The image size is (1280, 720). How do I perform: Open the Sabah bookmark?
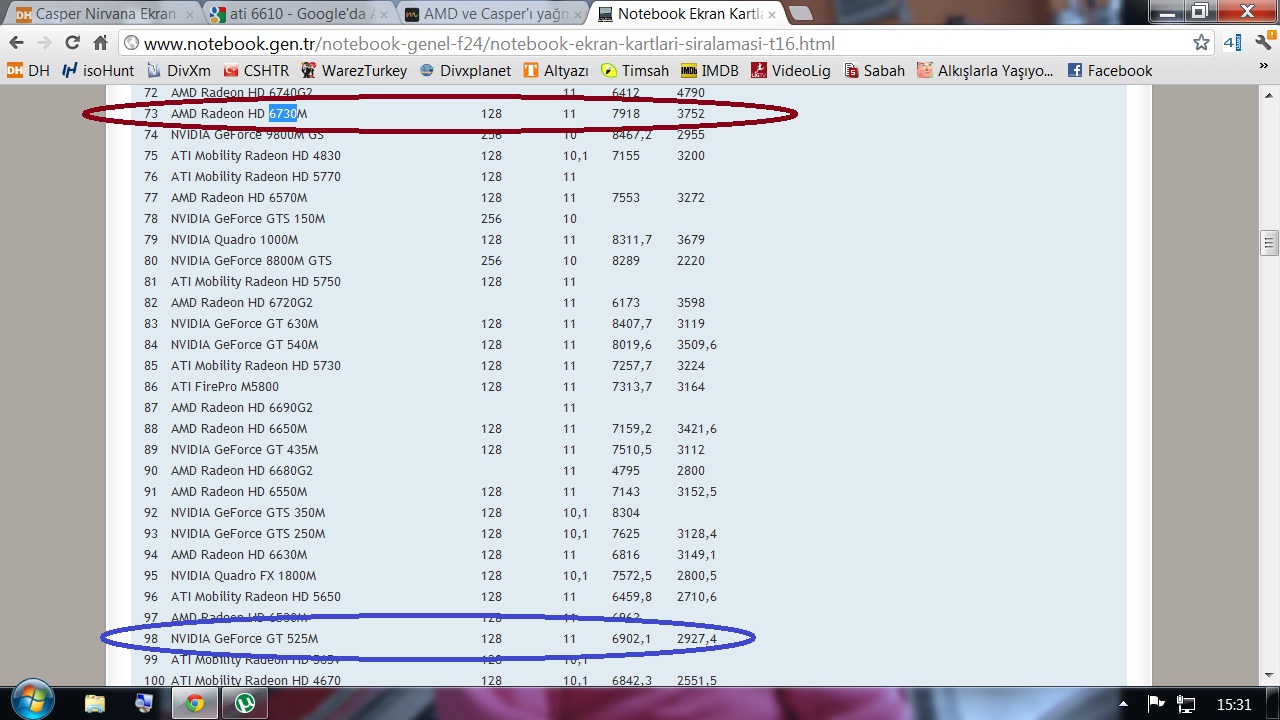874,71
